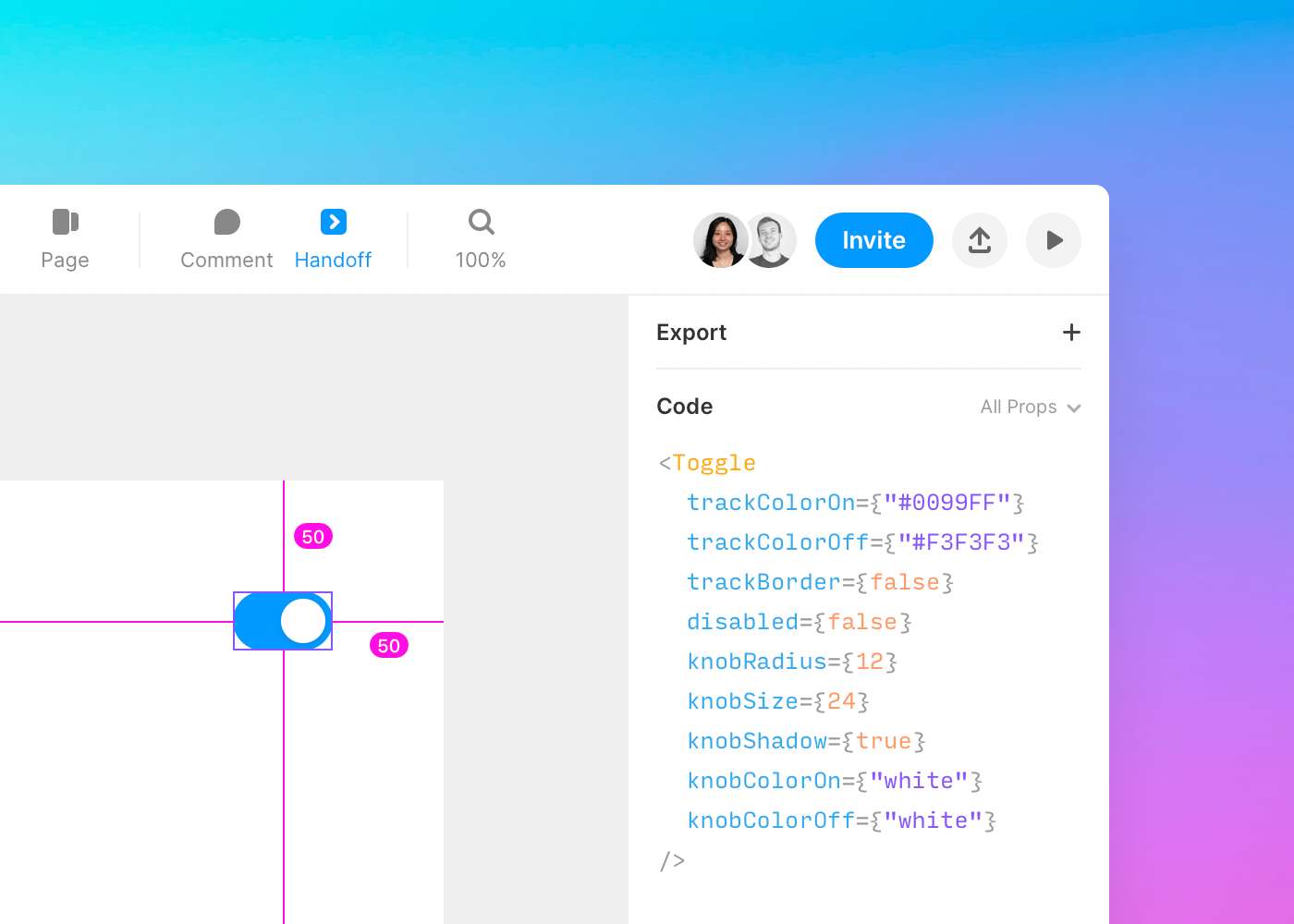The image size is (1294, 924).
Task: Toggle the blue switch on the canvas
Action: (x=283, y=621)
